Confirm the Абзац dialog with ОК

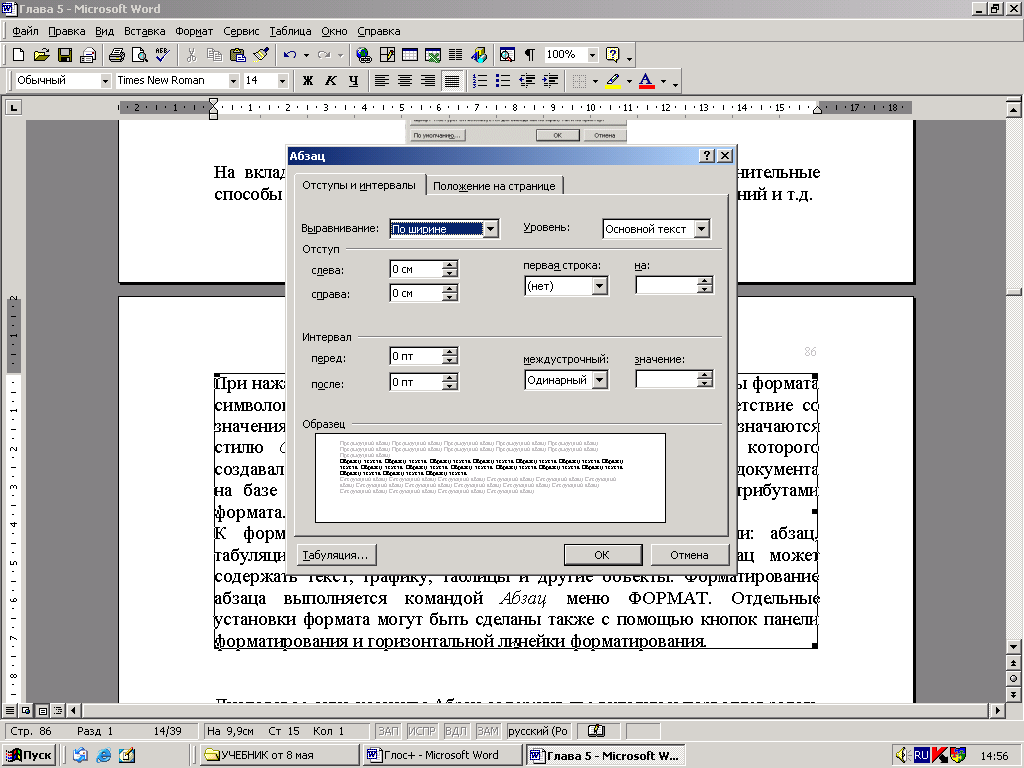click(602, 554)
